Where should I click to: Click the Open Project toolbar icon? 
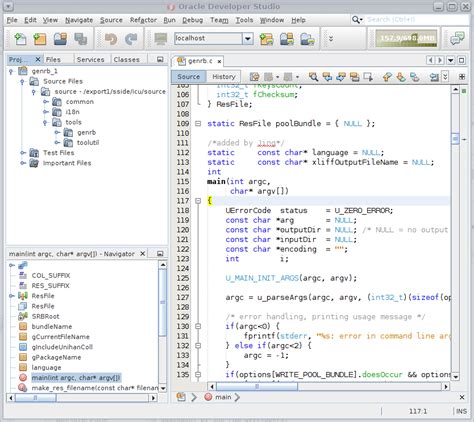point(60,39)
